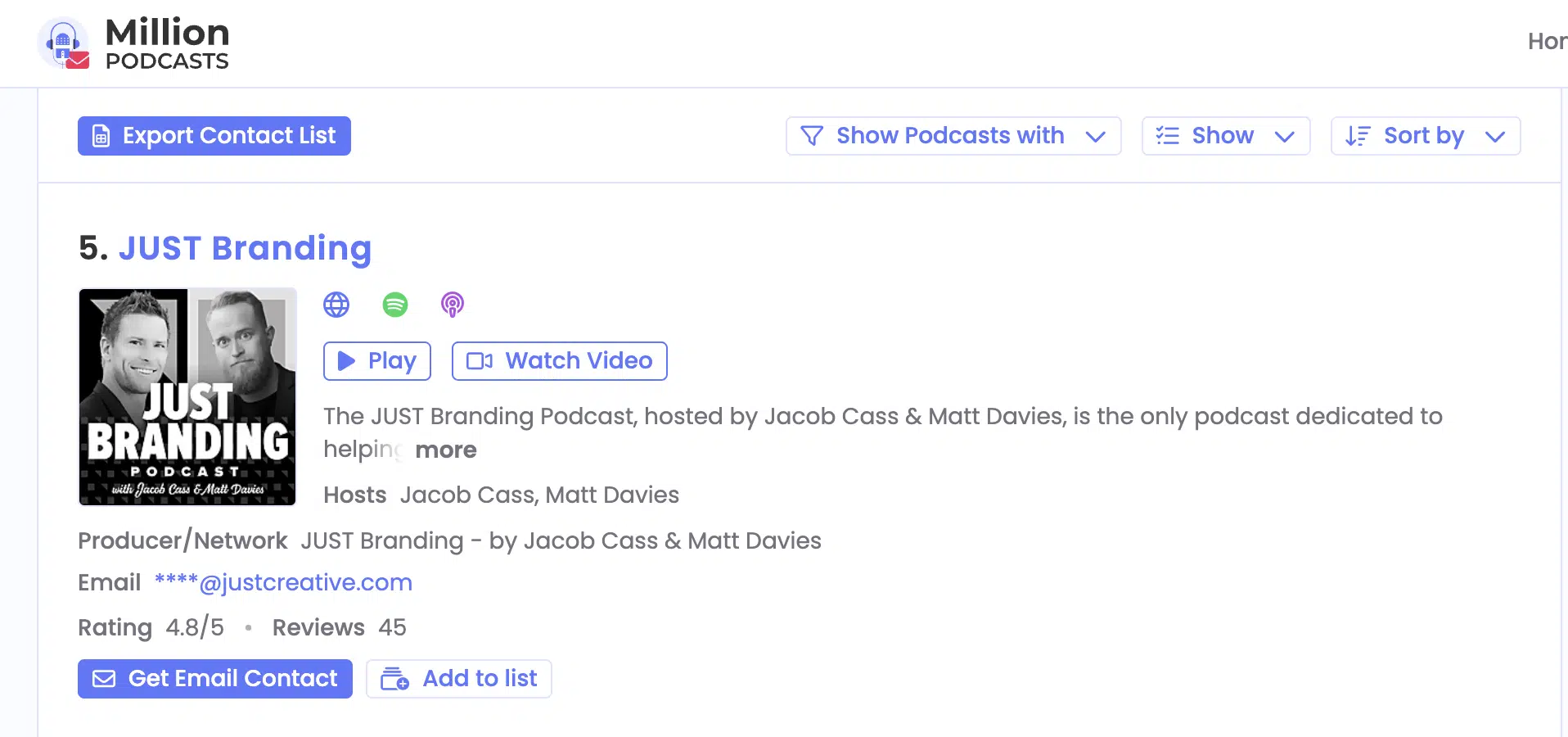Click the Show checklist icon
This screenshot has height=737, width=1568.
(1167, 136)
